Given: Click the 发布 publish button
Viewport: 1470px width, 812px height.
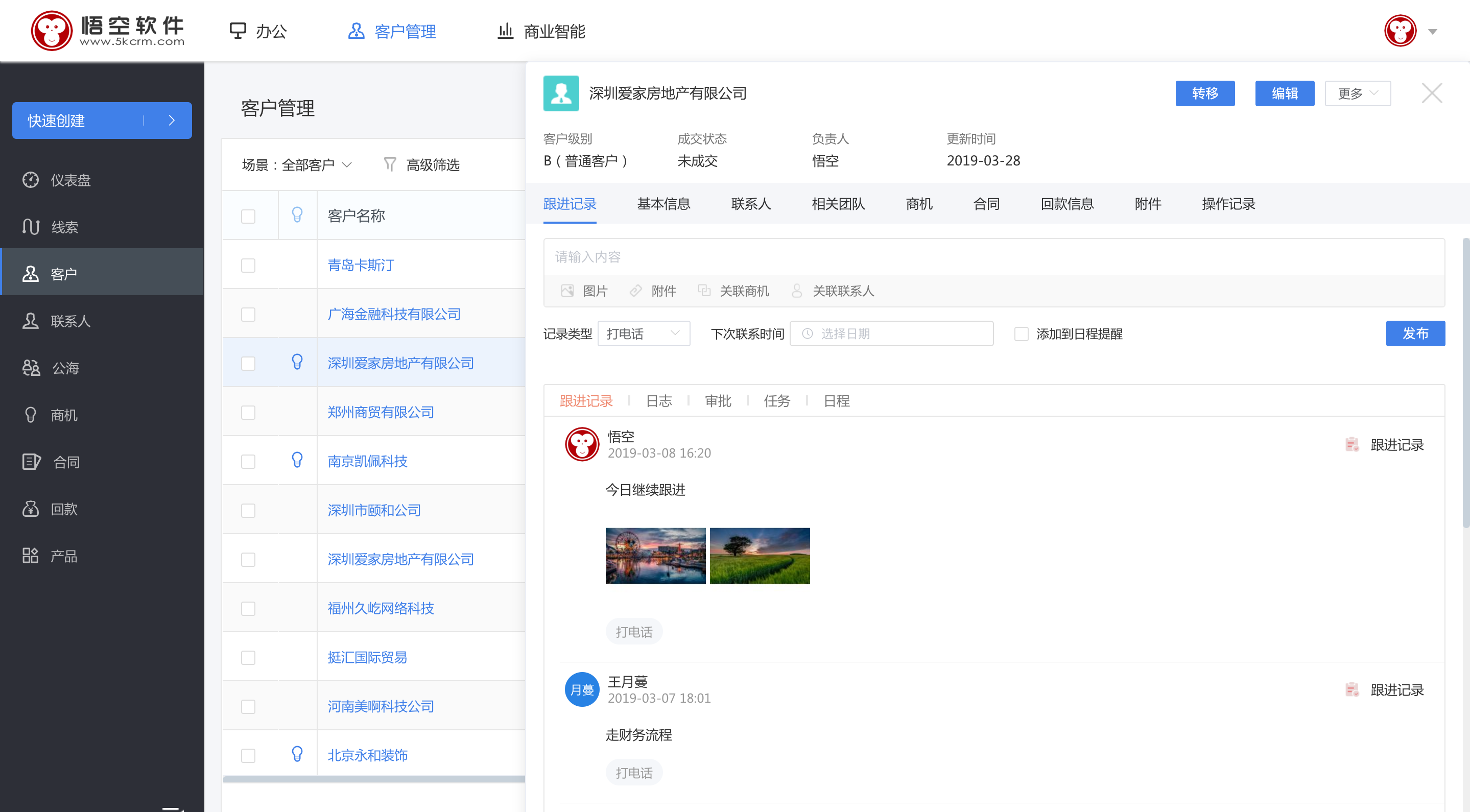Looking at the screenshot, I should tap(1416, 333).
